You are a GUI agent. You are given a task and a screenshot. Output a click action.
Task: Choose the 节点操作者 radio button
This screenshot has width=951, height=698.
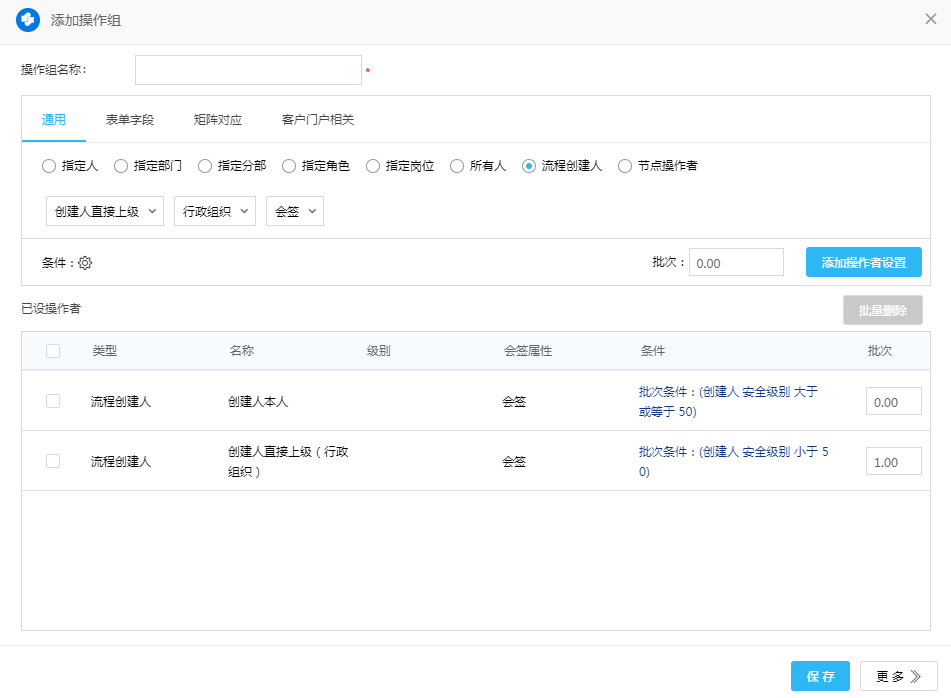pyautogui.click(x=625, y=166)
